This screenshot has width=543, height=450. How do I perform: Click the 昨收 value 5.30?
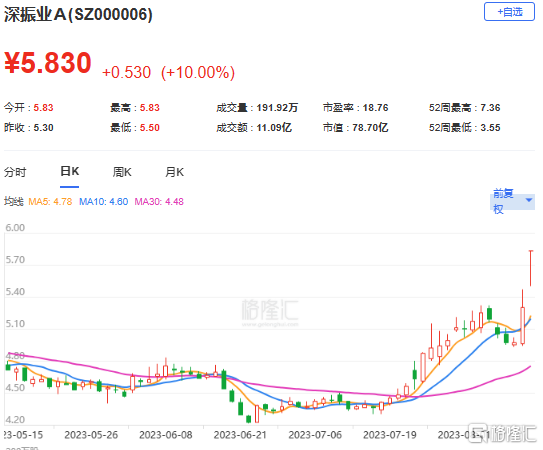[43, 128]
